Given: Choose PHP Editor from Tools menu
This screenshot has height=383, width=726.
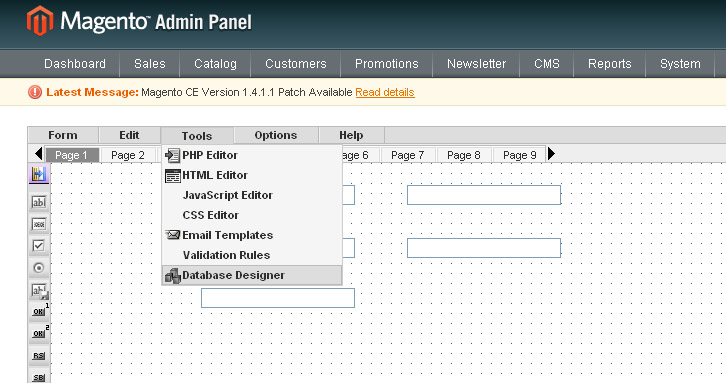Looking at the screenshot, I should tap(252, 155).
